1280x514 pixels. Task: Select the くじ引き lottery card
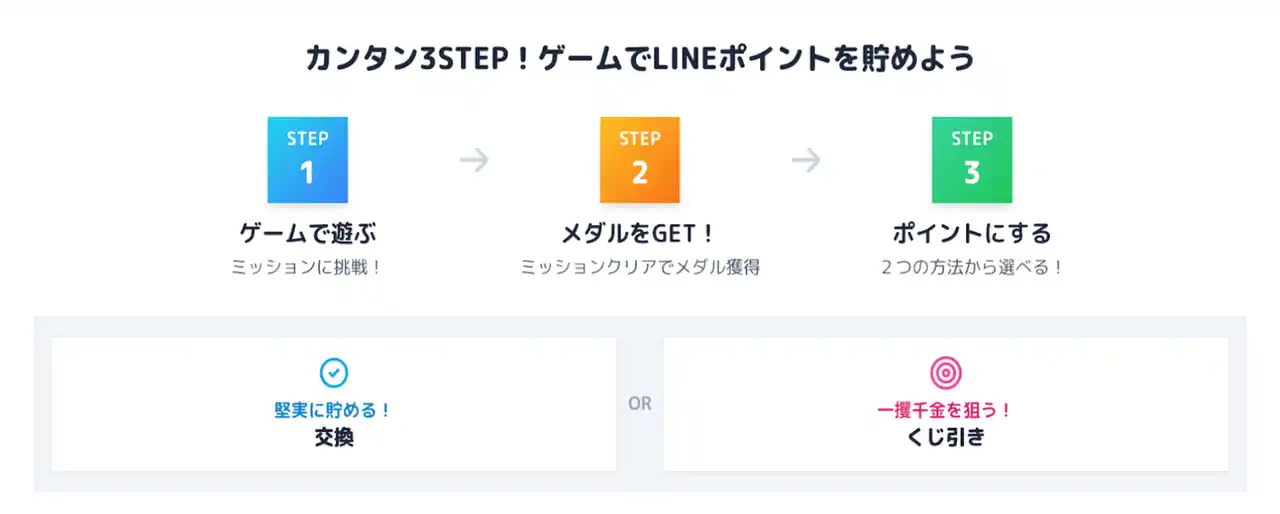(946, 404)
